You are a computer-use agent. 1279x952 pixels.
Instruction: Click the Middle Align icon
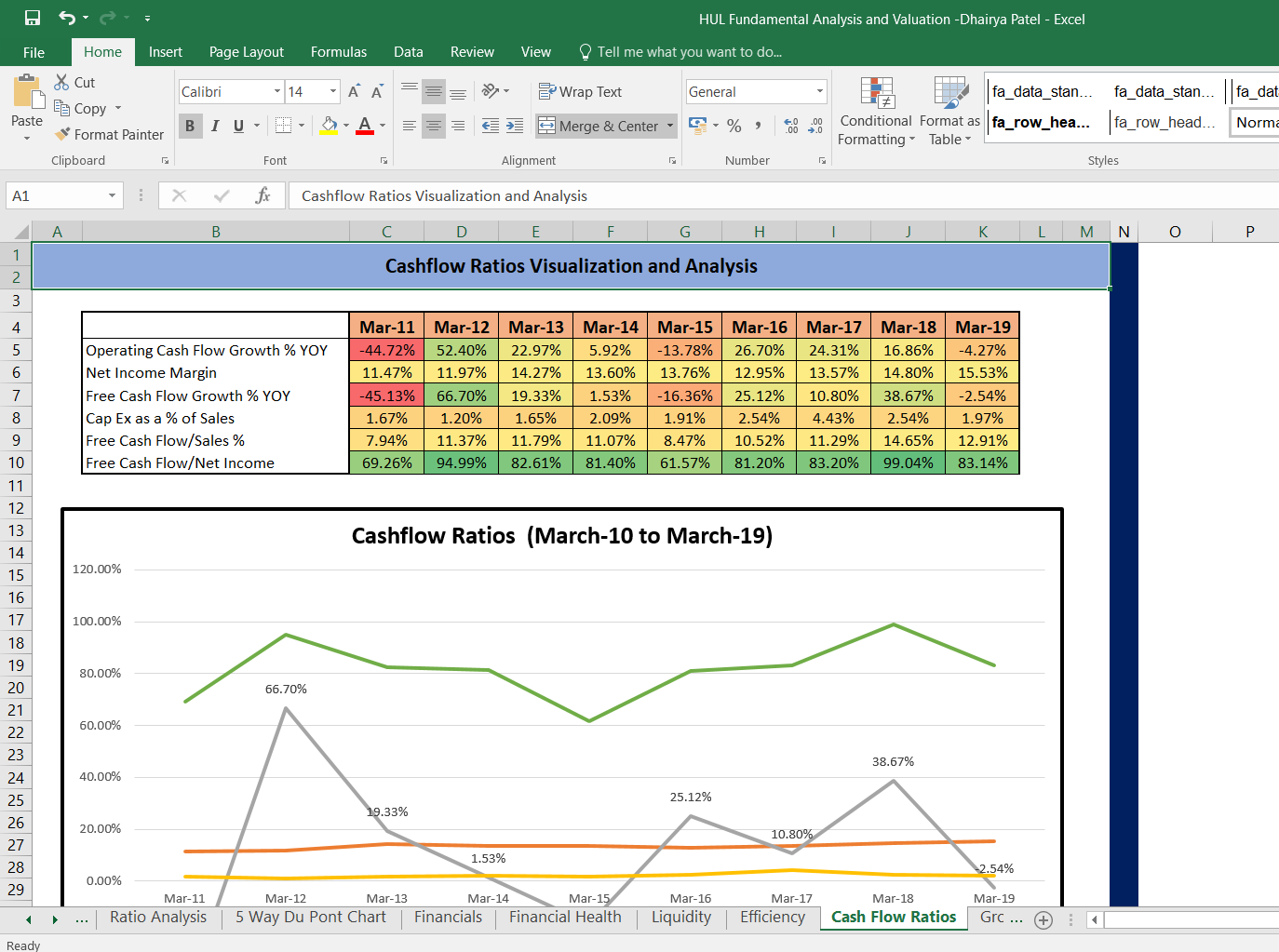click(434, 91)
